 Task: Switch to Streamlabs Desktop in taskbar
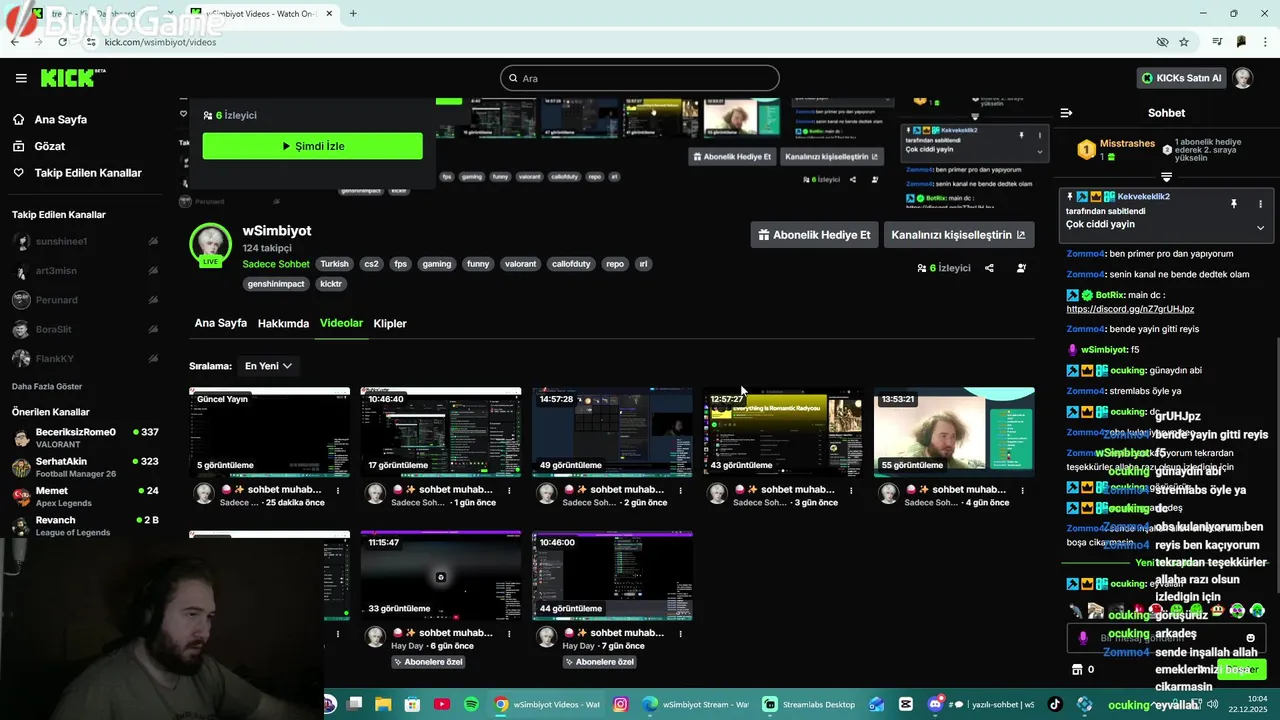click(809, 704)
